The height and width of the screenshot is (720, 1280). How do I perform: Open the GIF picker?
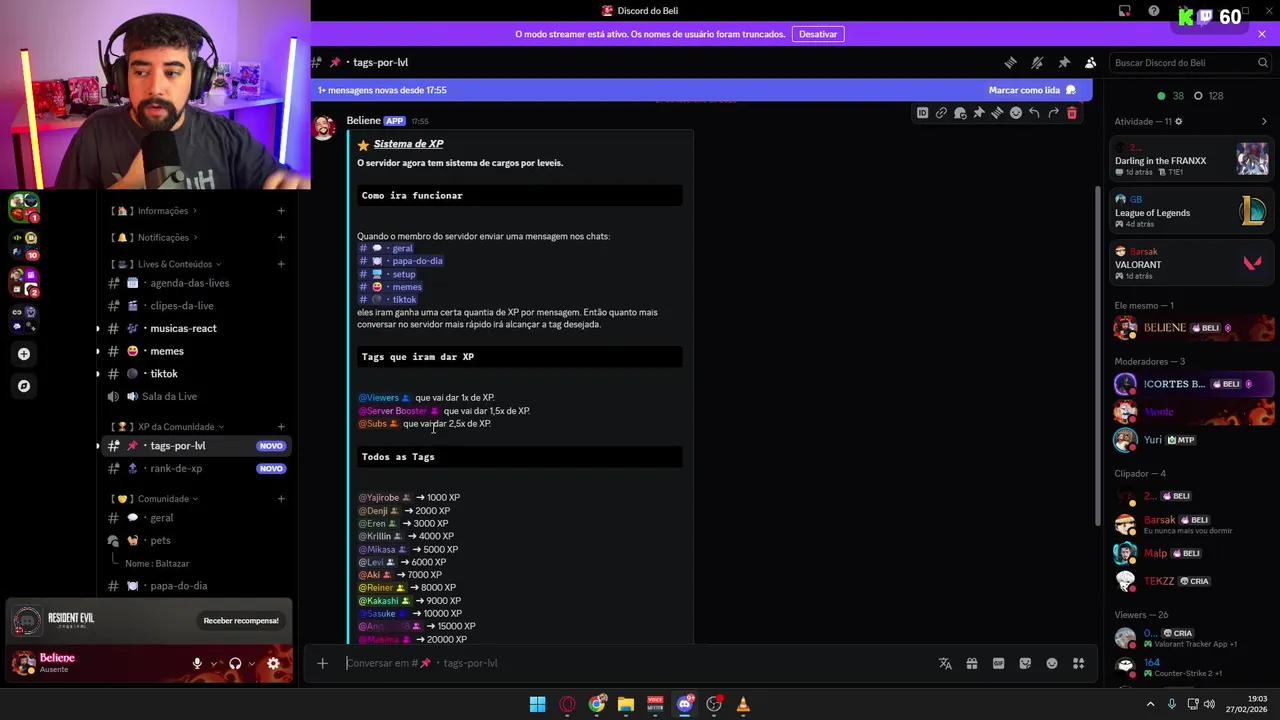[x=998, y=663]
